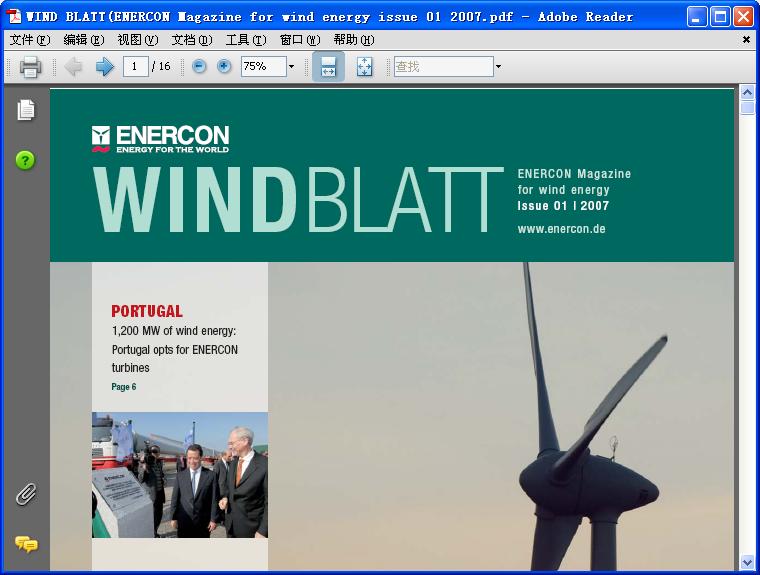Click the Print icon in toolbar

point(30,66)
